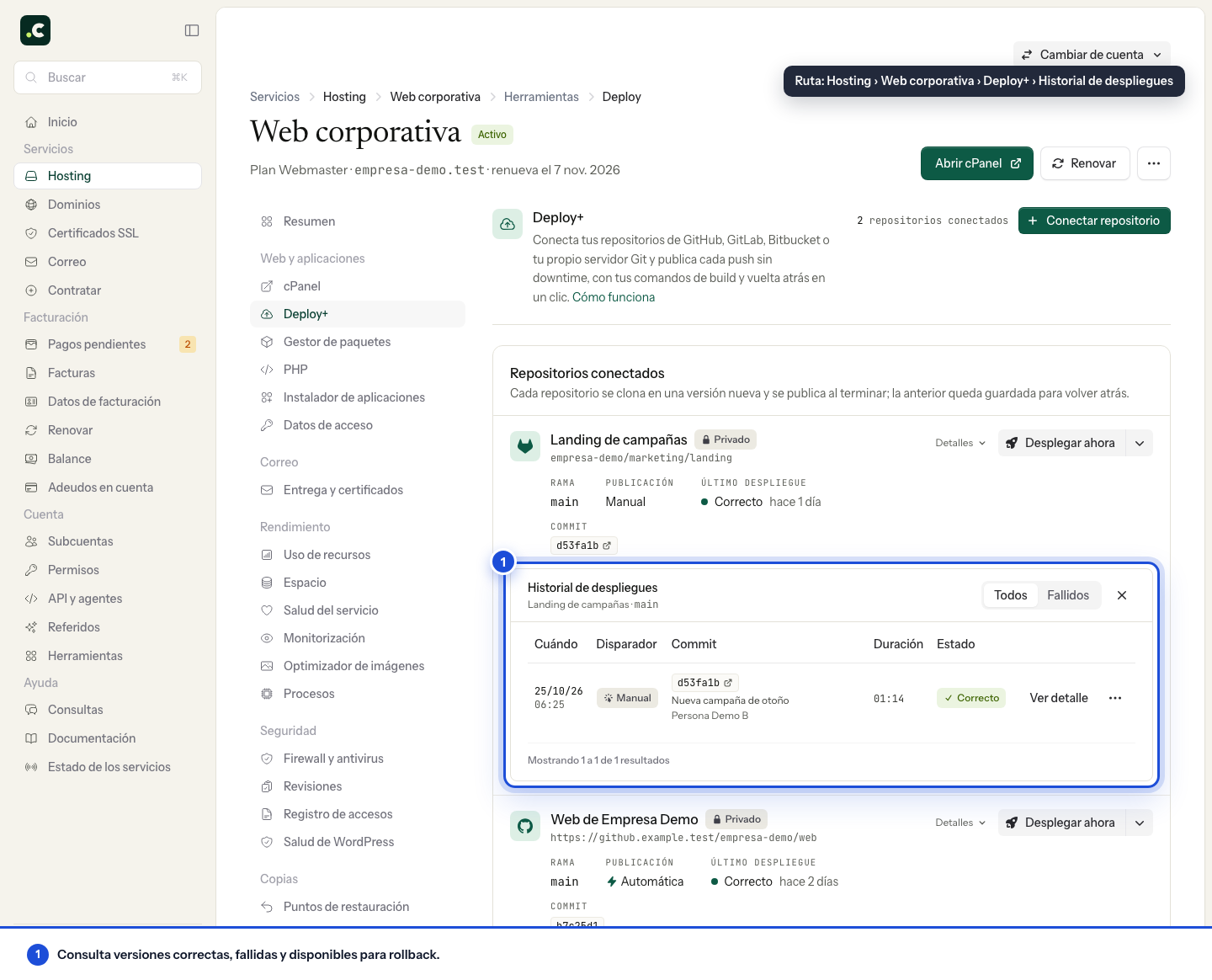Go to Resumen in the service menu

[x=358, y=221]
